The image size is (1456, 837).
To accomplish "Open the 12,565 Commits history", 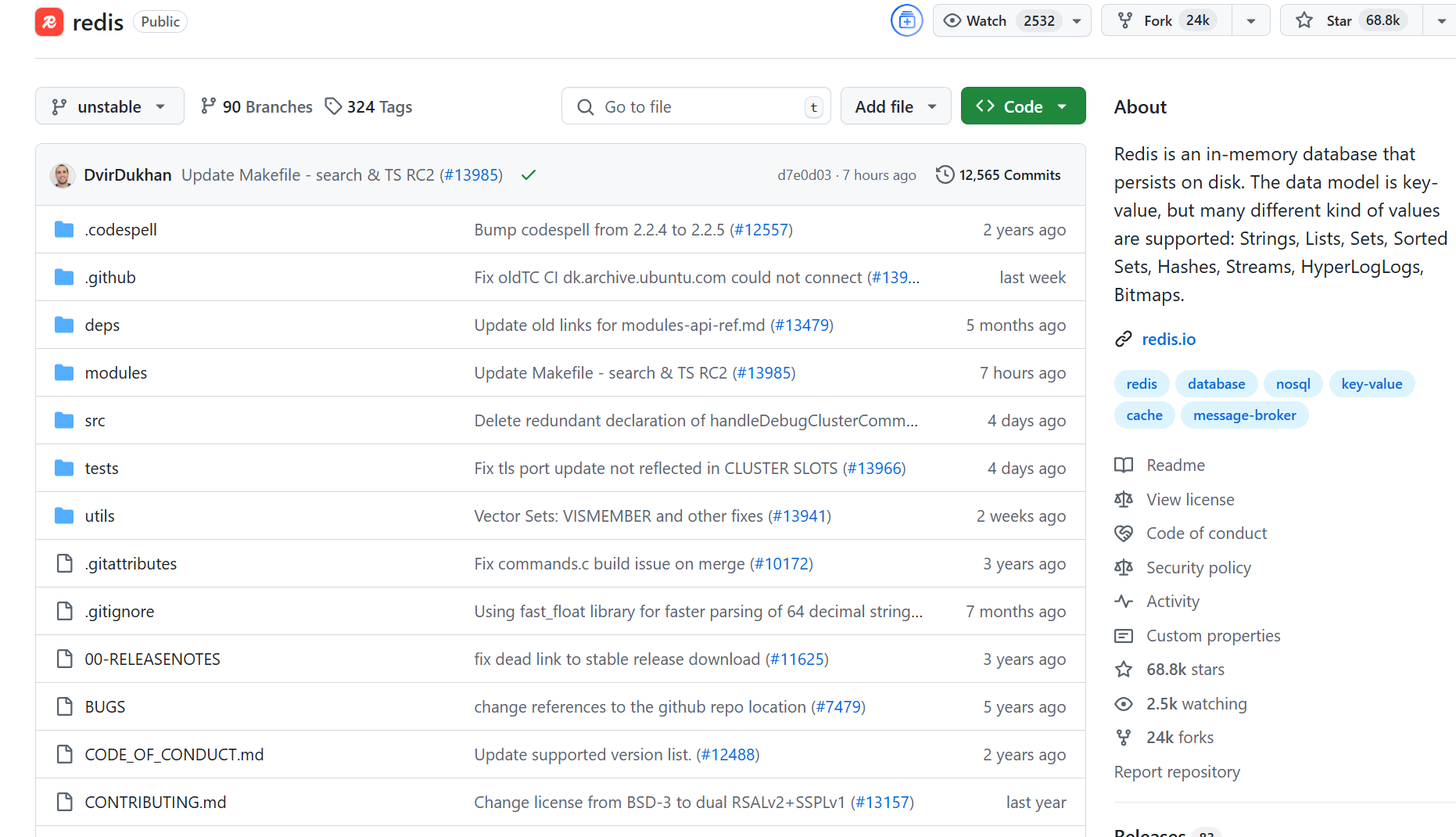I will (999, 175).
